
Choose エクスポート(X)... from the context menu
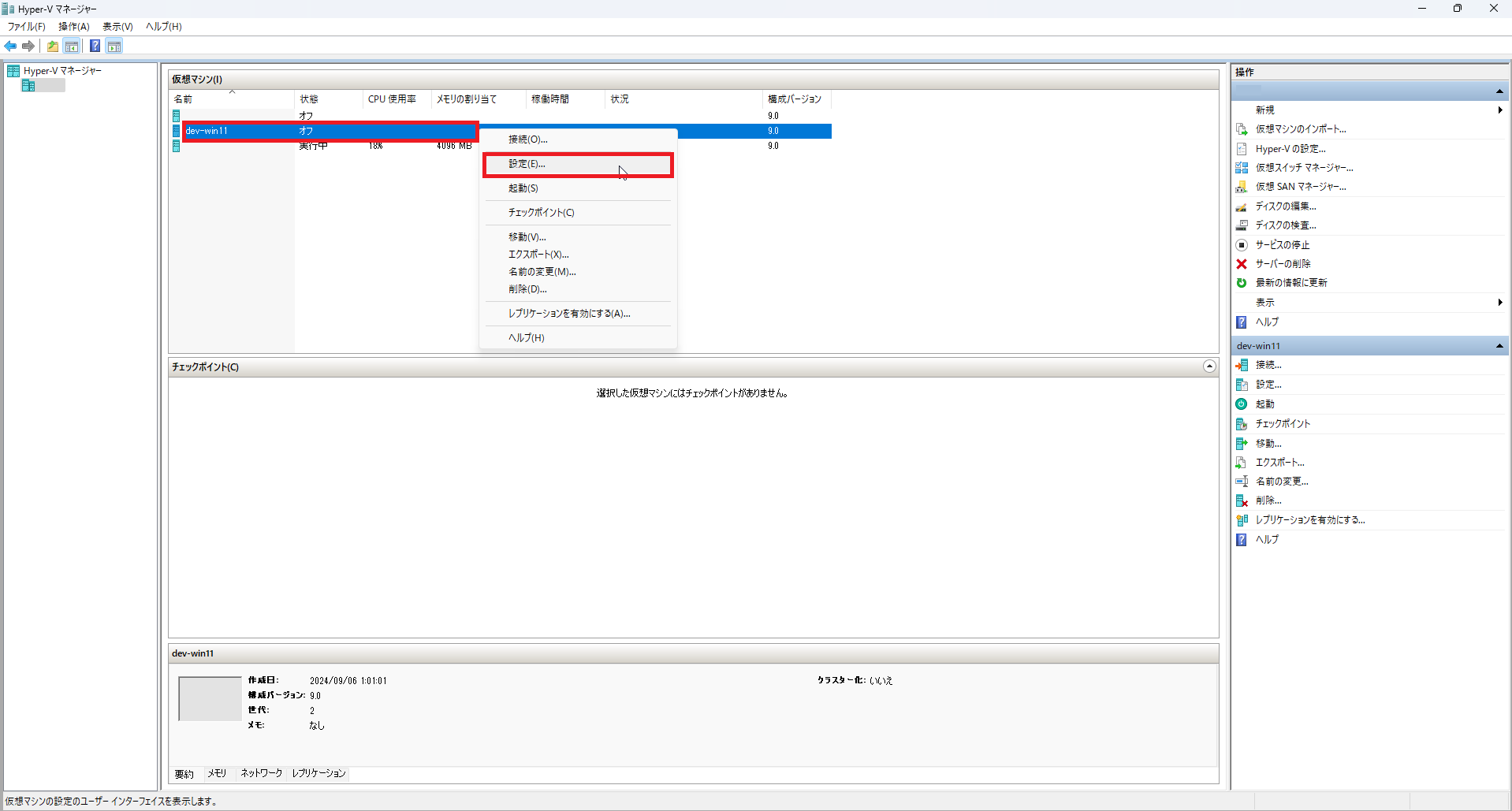click(x=578, y=255)
